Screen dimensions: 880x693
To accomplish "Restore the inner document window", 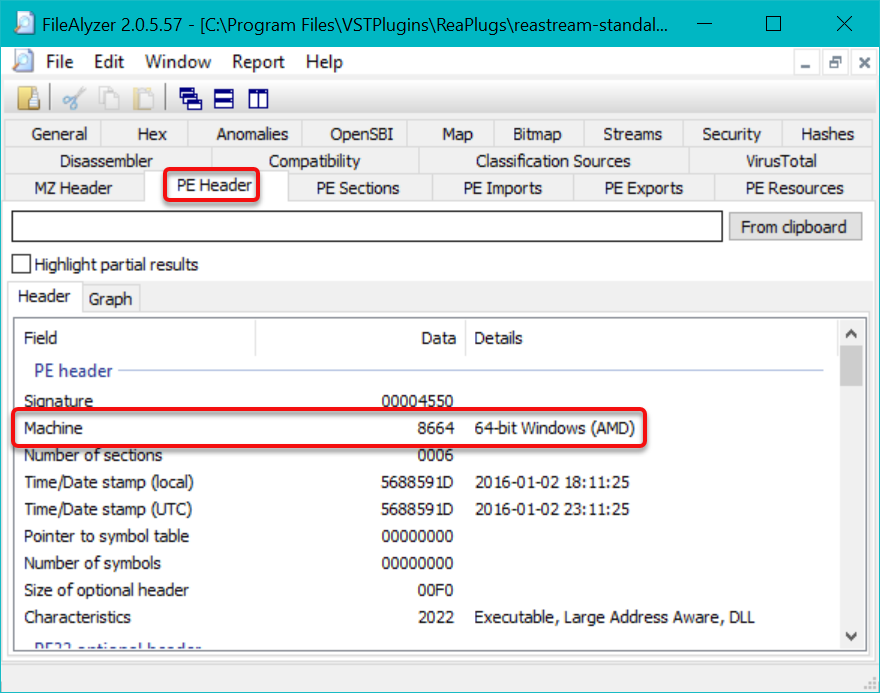I will (x=834, y=62).
